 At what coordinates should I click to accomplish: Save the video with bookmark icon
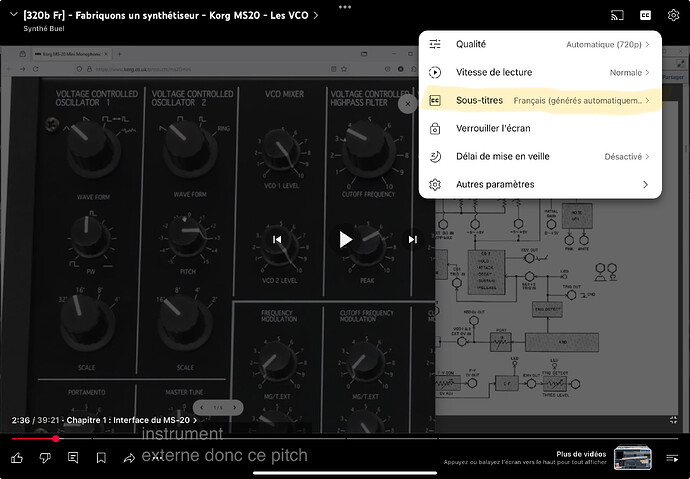click(x=101, y=458)
